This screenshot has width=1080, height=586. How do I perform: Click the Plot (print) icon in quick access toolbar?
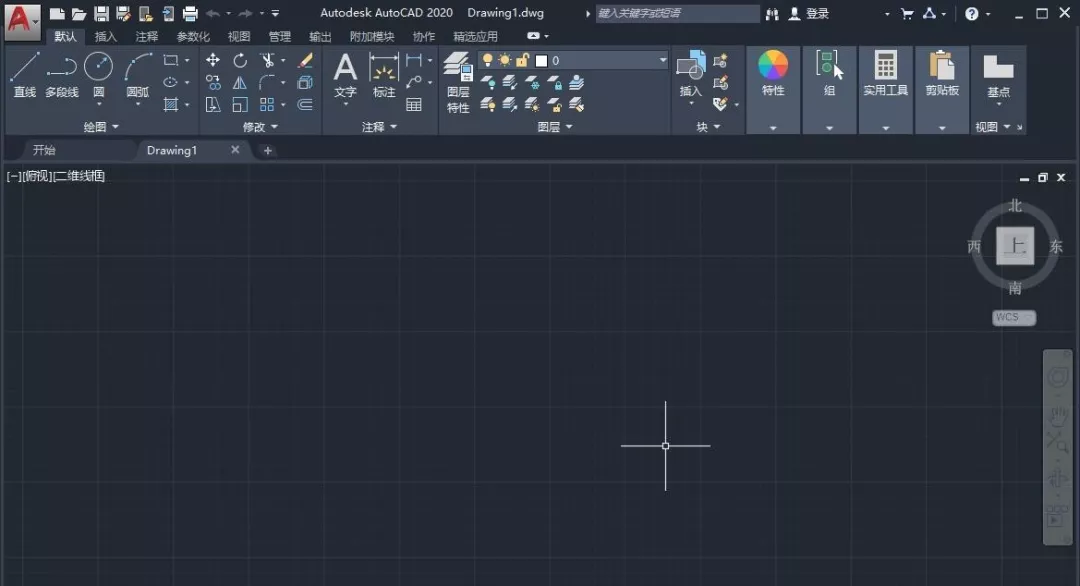(x=190, y=13)
